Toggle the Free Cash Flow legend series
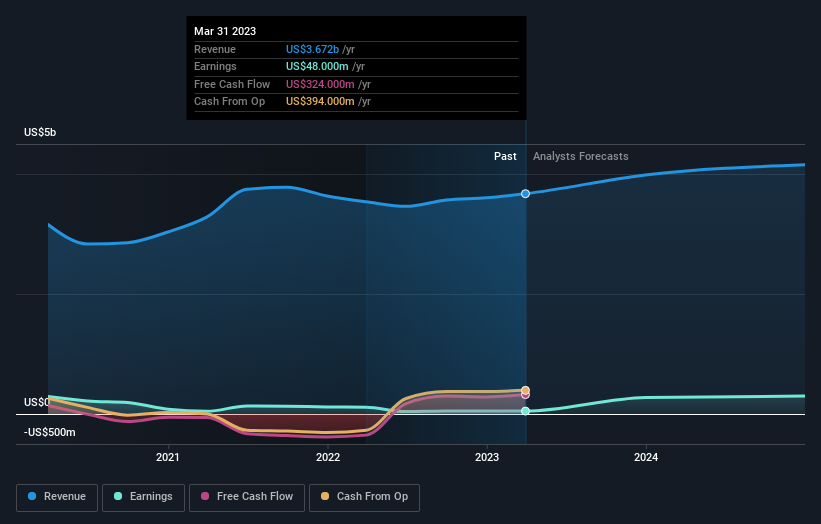This screenshot has width=821, height=524. point(247,497)
